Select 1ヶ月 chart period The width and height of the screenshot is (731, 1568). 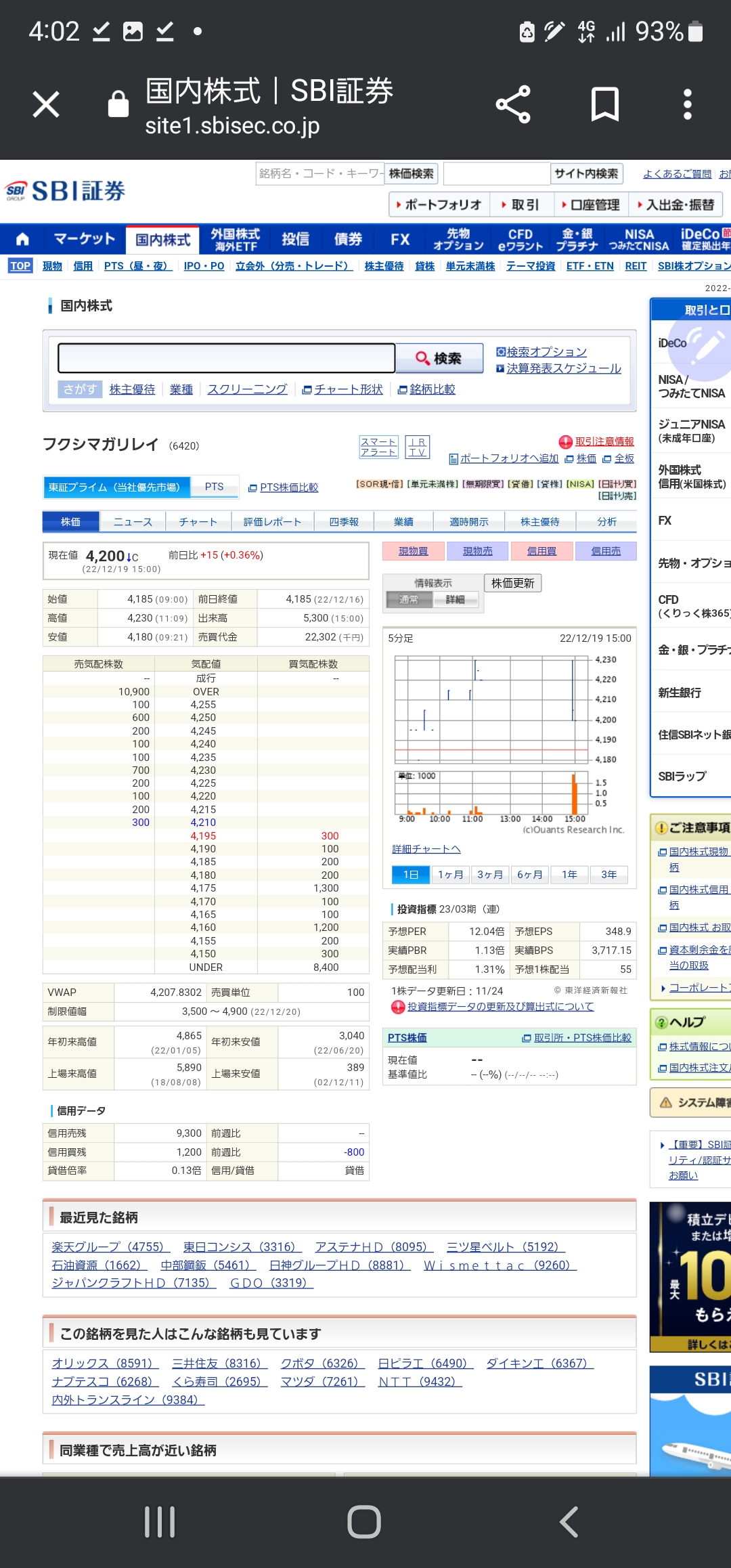pyautogui.click(x=450, y=875)
